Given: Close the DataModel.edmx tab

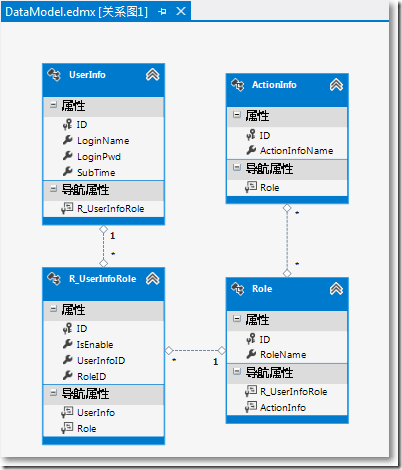Looking at the screenshot, I should 181,12.
